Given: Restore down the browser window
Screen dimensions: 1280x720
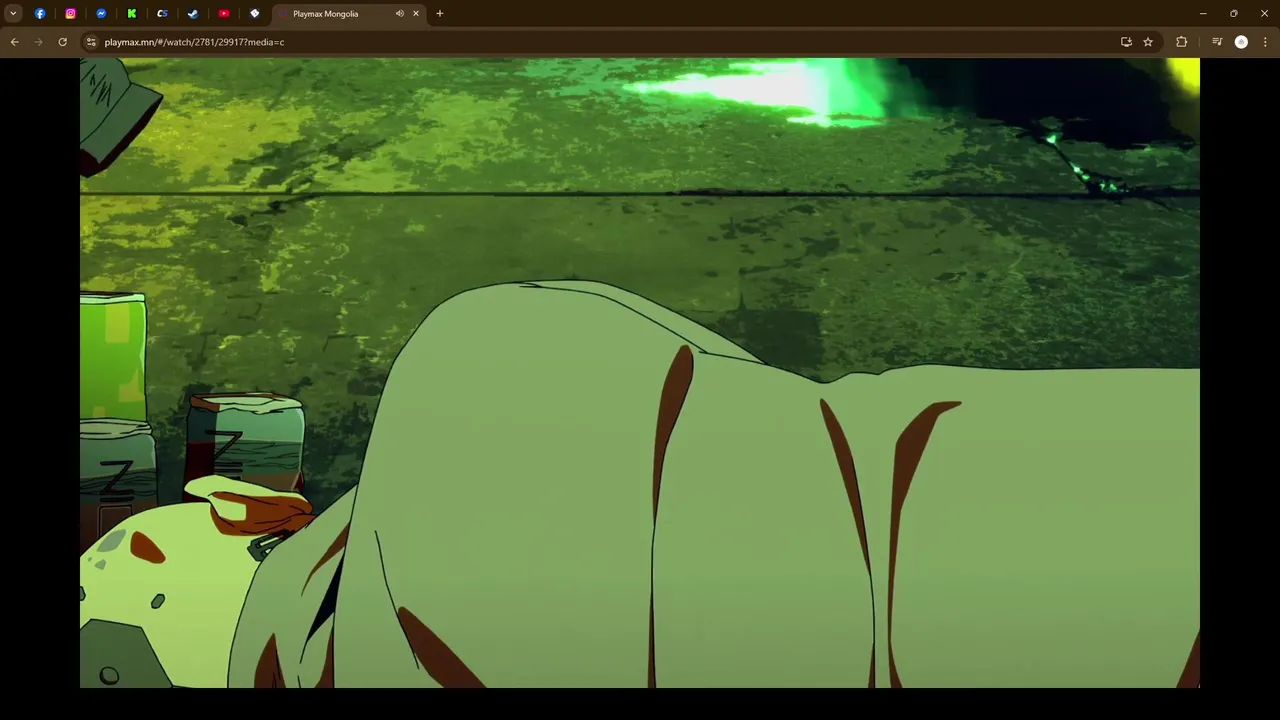Looking at the screenshot, I should (1234, 14).
